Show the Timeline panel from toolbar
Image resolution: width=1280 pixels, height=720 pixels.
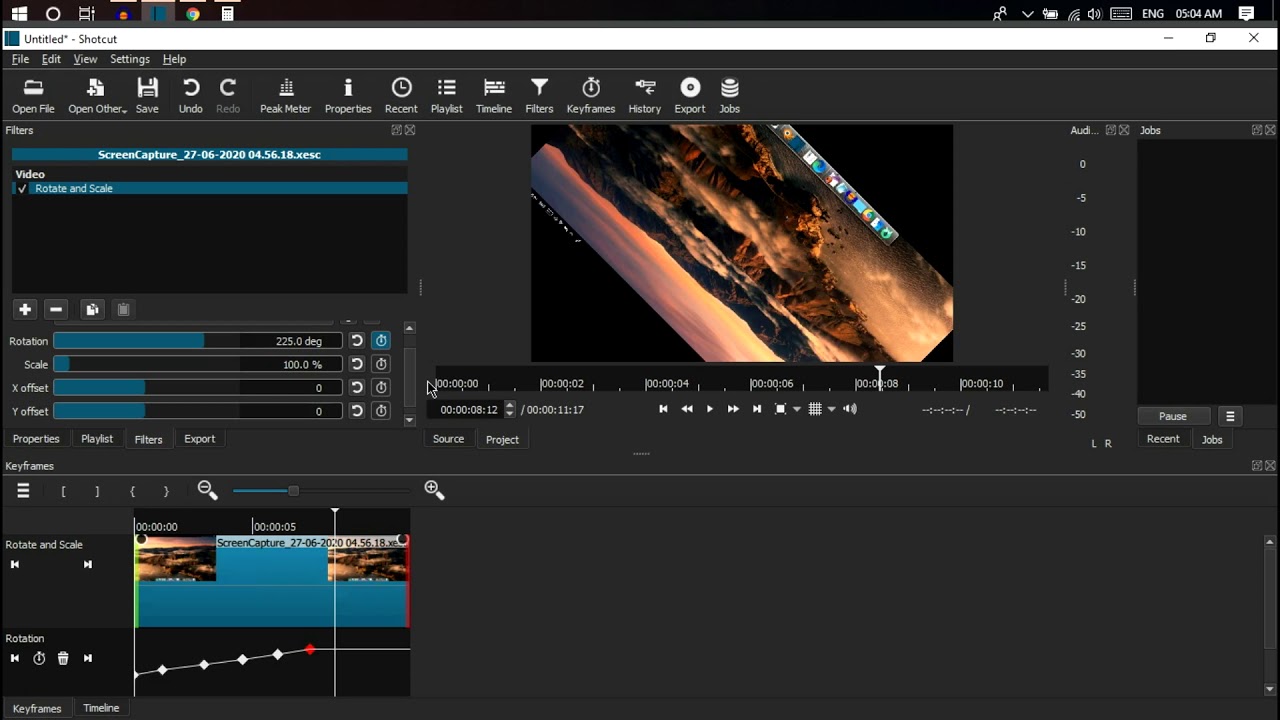[x=494, y=96]
